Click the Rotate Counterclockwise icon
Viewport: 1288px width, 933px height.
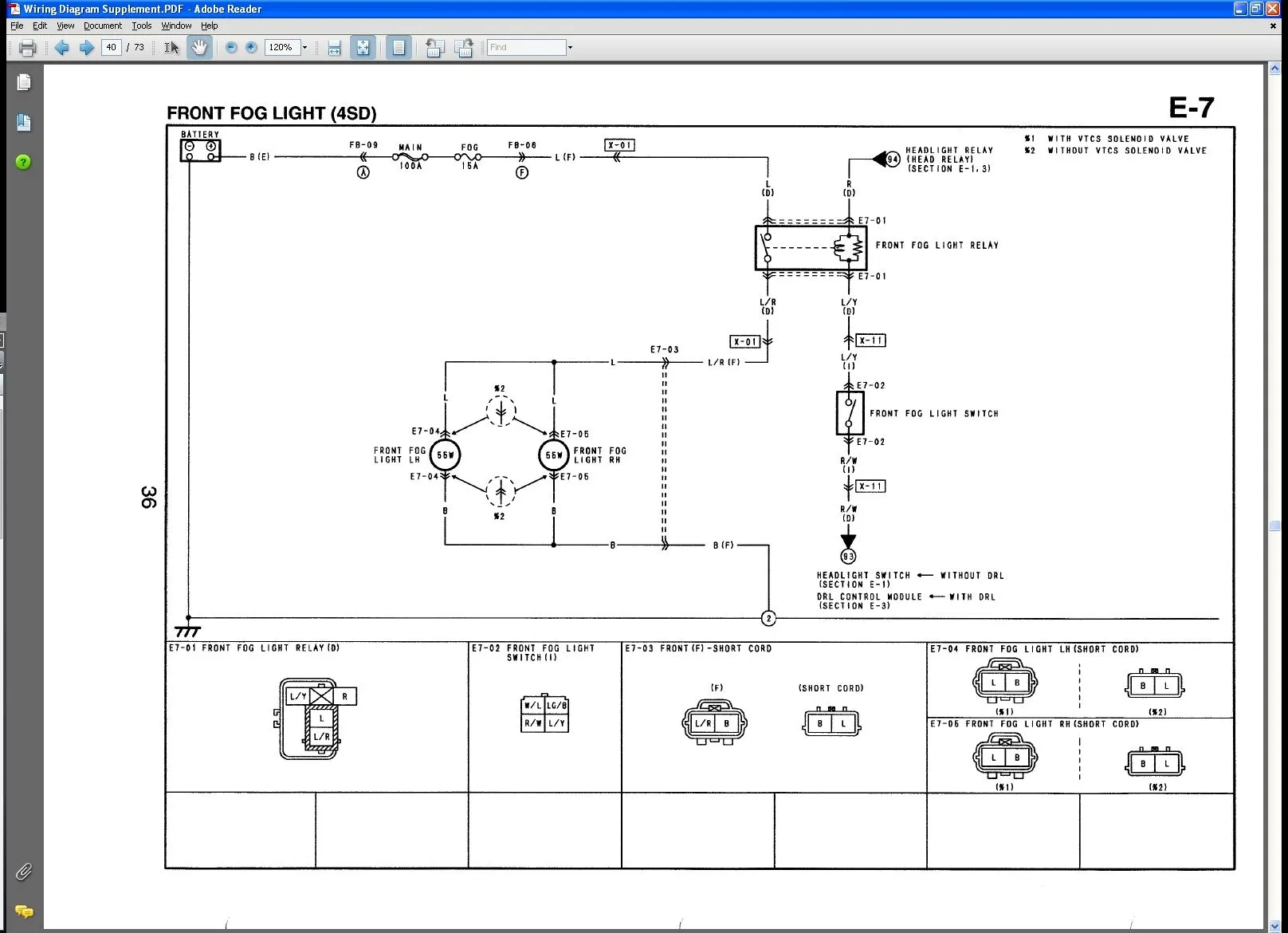tap(434, 48)
